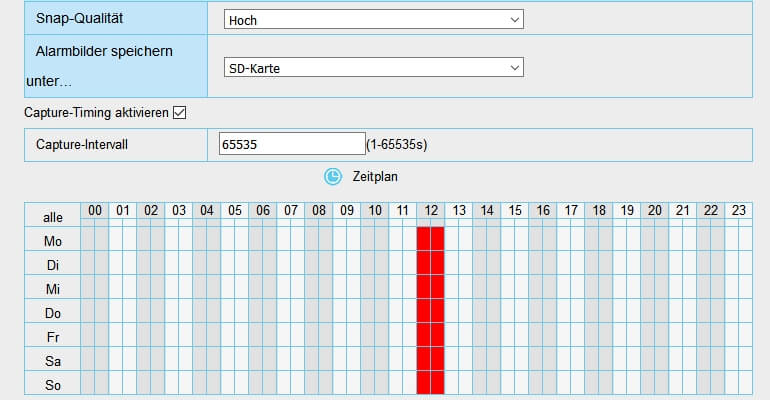The height and width of the screenshot is (400, 770).
Task: Select the Sa row label
Action: click(x=52, y=360)
